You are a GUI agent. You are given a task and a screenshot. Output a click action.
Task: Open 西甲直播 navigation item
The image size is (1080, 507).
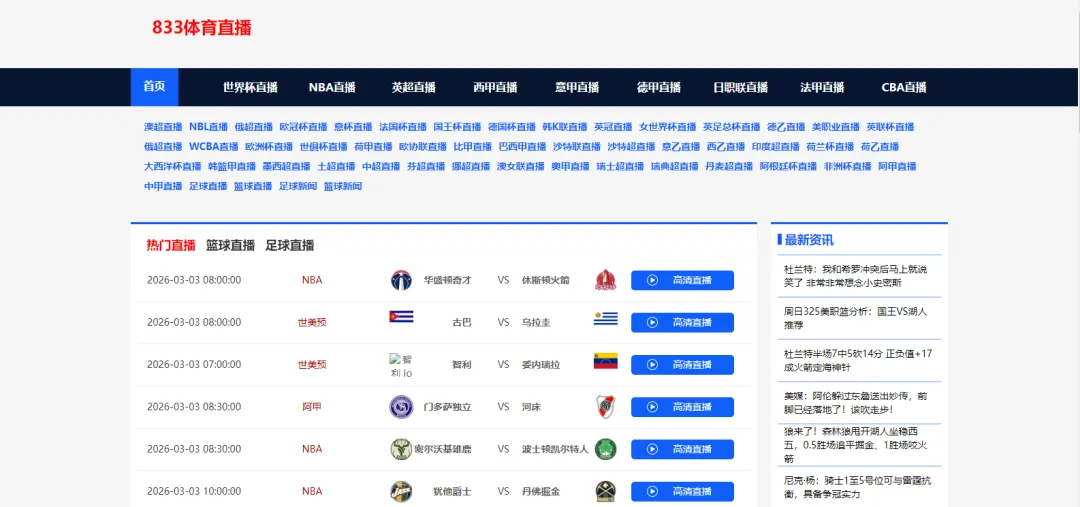[x=495, y=87]
